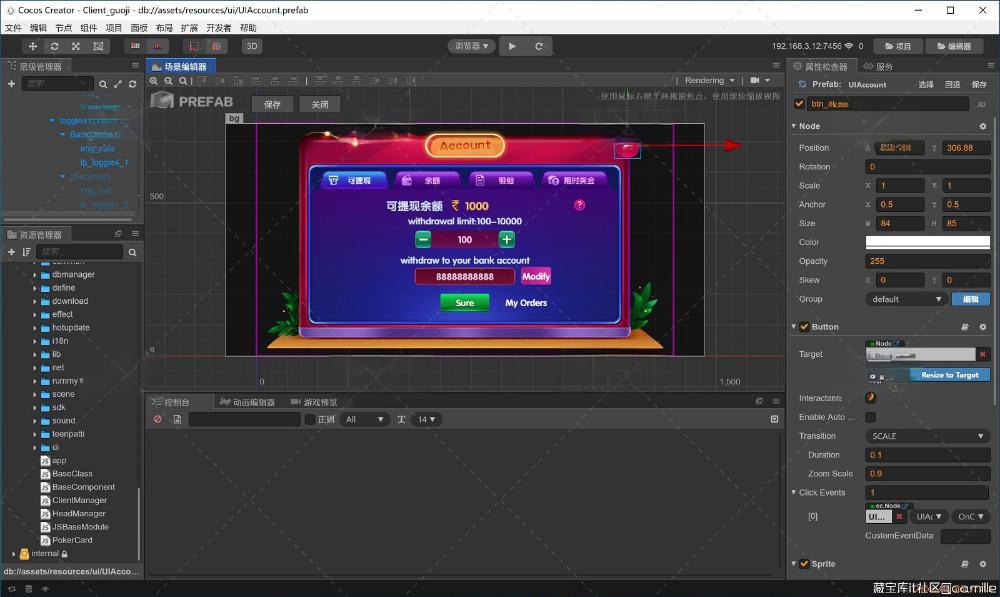The width and height of the screenshot is (1000, 597).
Task: Open the 文件 menu
Action: [13, 28]
